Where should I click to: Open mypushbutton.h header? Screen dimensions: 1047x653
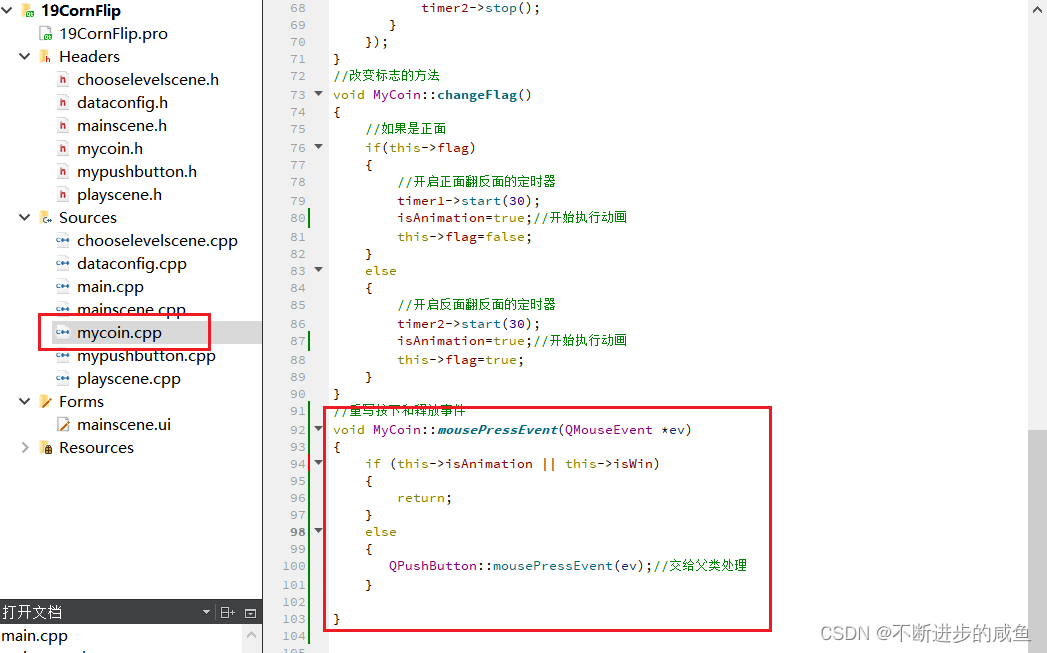coord(137,172)
